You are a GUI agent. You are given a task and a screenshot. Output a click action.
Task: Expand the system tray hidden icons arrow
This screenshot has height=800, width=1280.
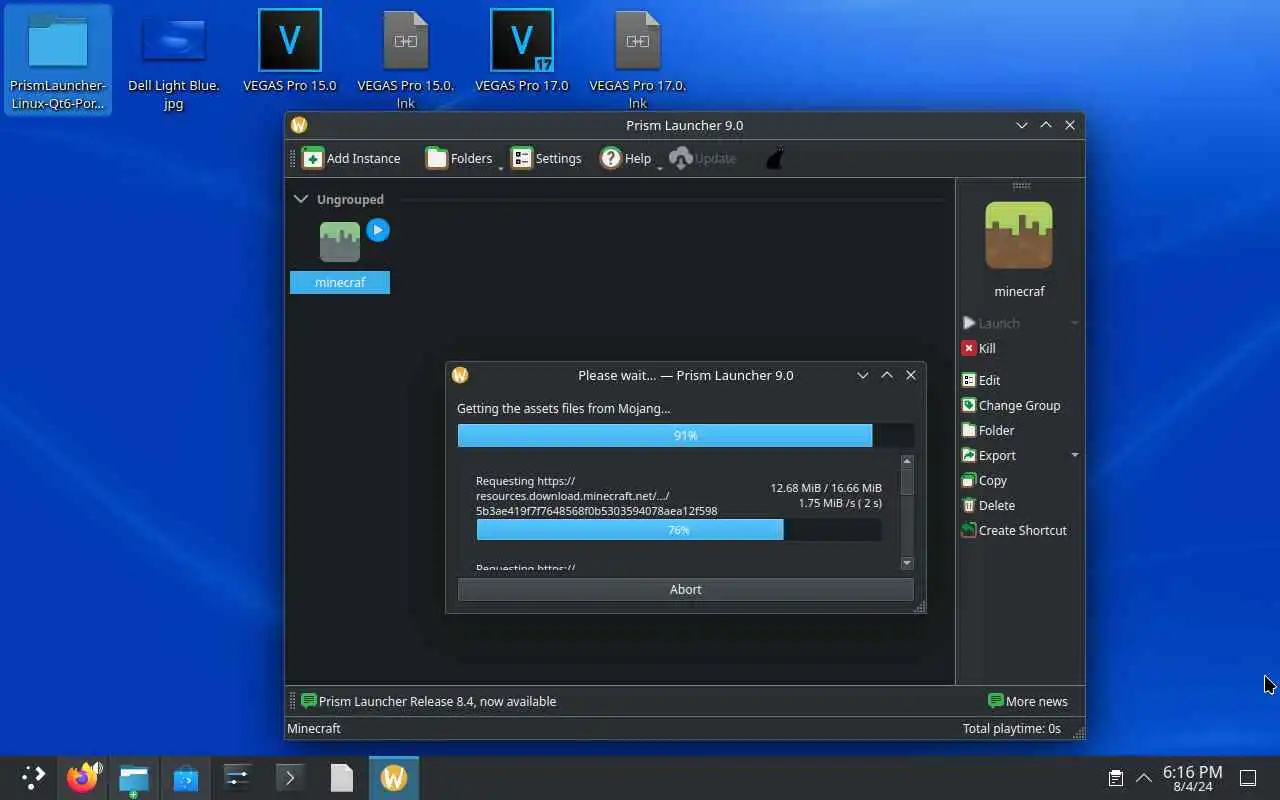pos(1144,777)
